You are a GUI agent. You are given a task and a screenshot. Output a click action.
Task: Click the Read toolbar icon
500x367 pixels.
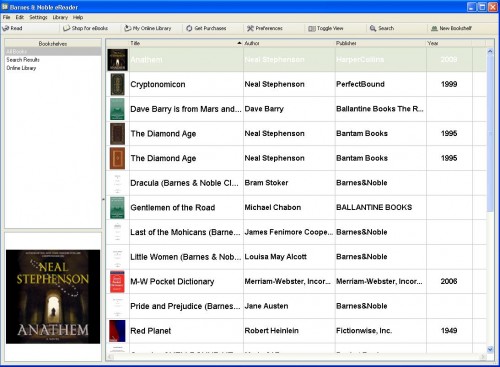point(6,28)
